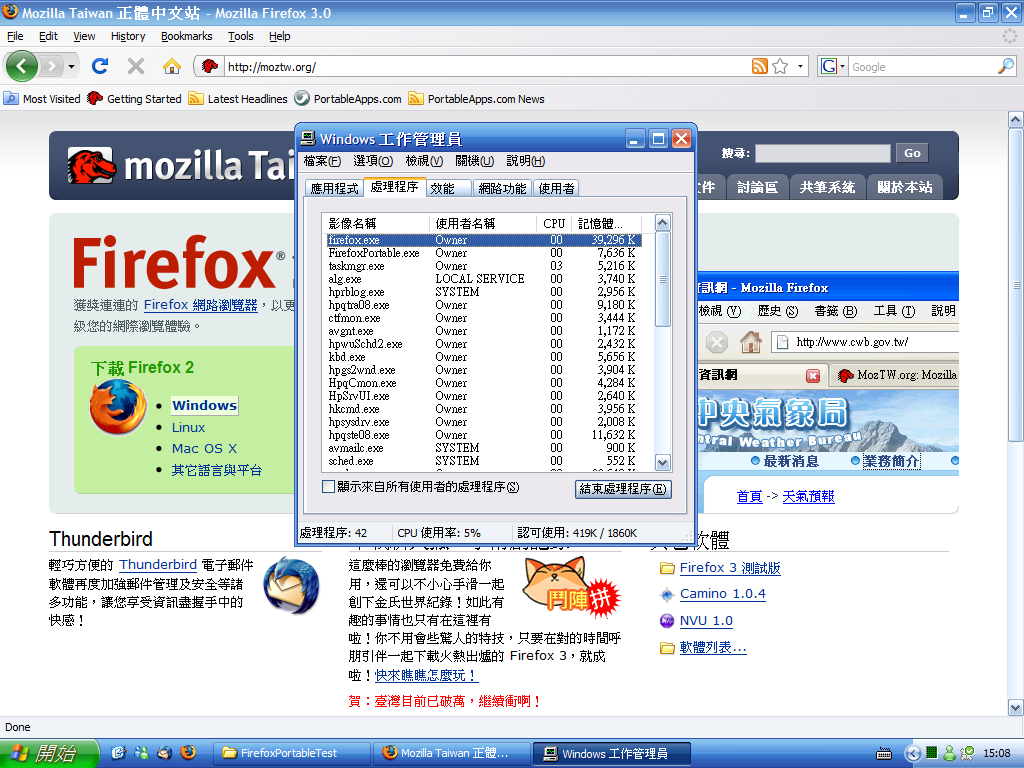This screenshot has height=768, width=1024.
Task: Click the 結束處理程序 end process button
Action: [623, 488]
